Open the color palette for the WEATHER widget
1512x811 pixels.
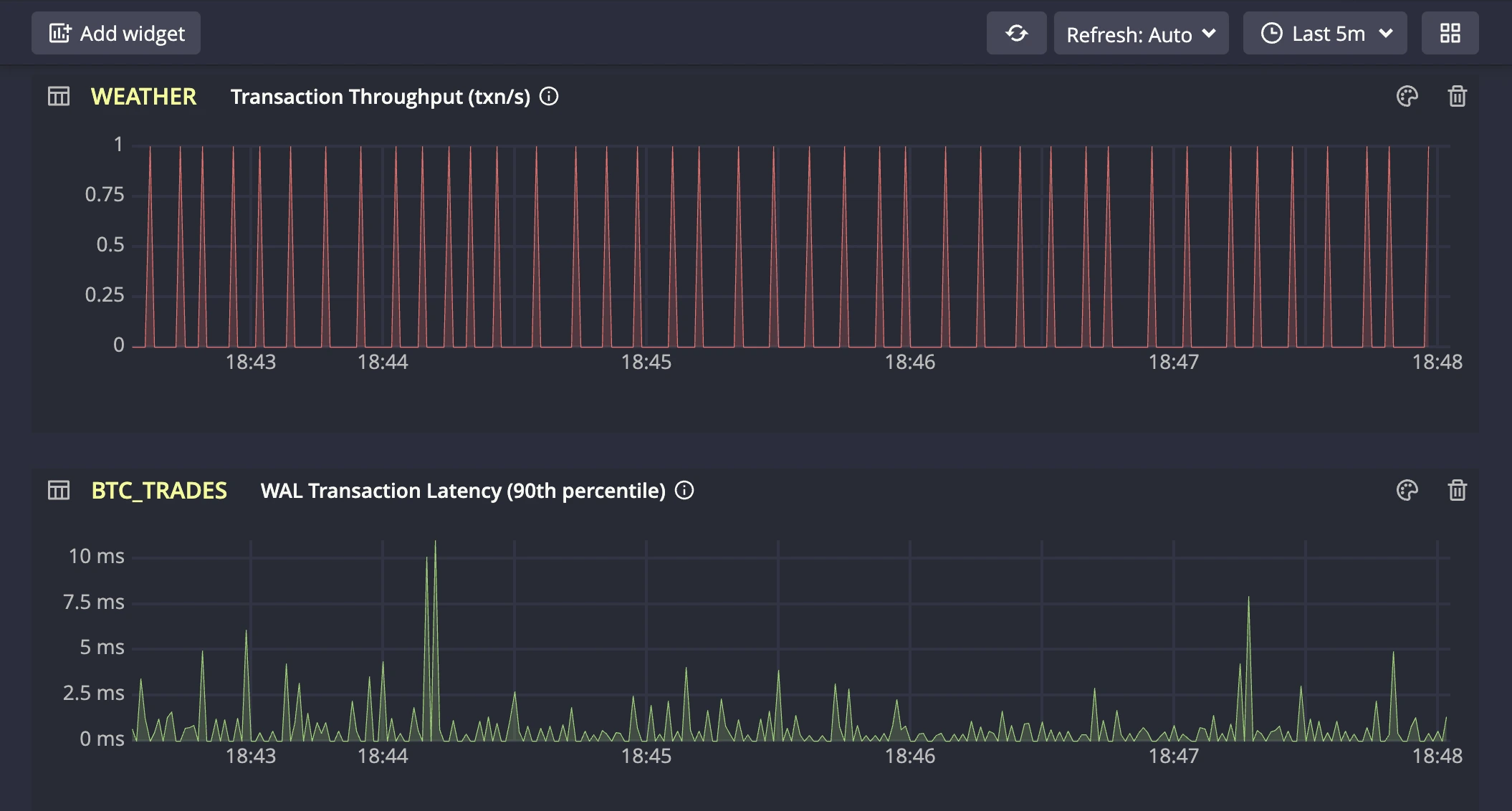click(1406, 95)
